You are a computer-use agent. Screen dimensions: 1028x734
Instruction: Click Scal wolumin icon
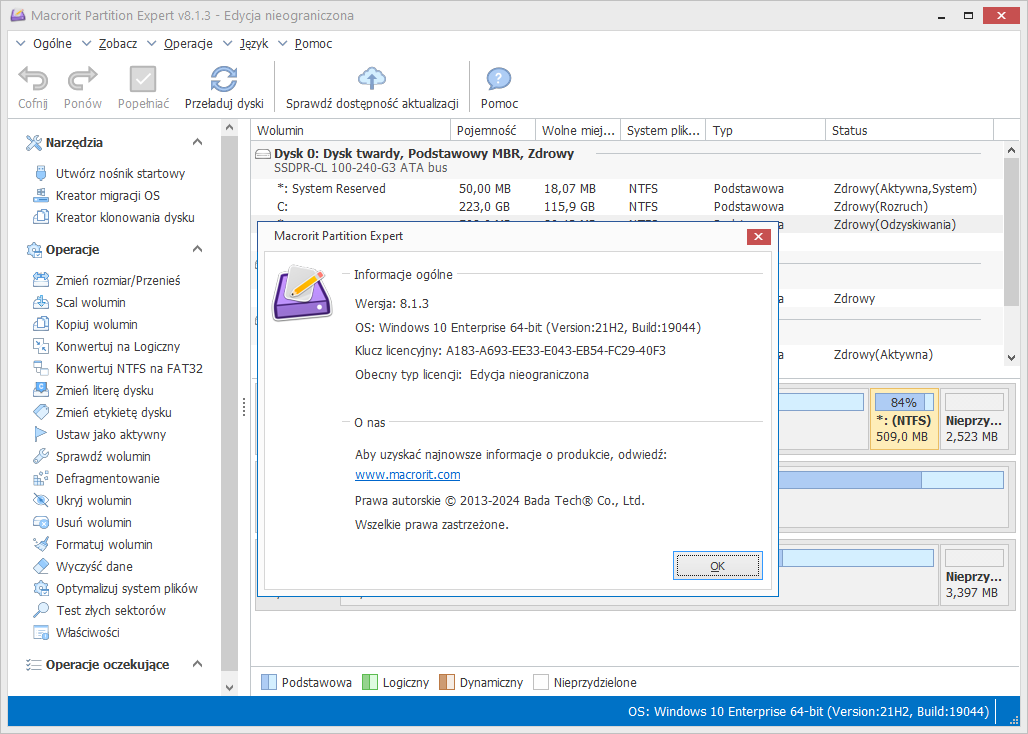tap(41, 302)
